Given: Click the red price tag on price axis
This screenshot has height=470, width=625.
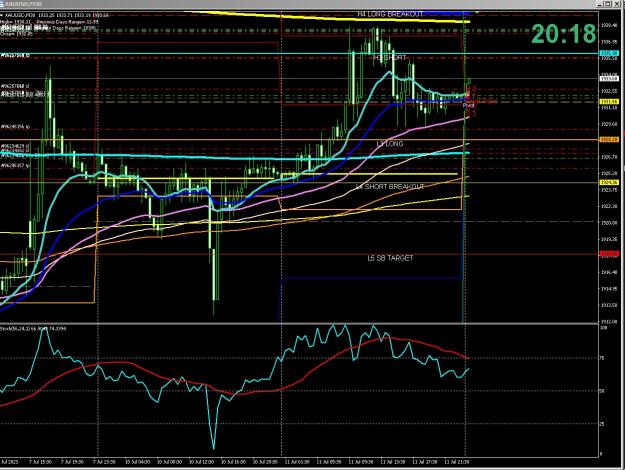Looking at the screenshot, I should pos(609,254).
